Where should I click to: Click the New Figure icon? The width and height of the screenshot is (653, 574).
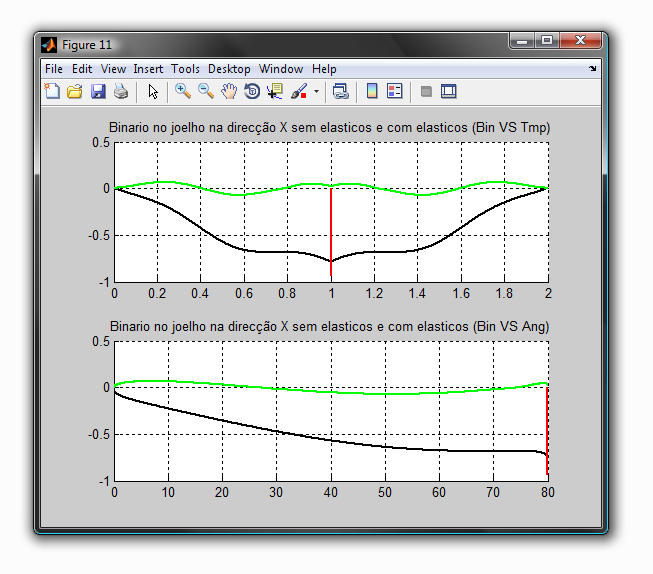click(x=53, y=92)
